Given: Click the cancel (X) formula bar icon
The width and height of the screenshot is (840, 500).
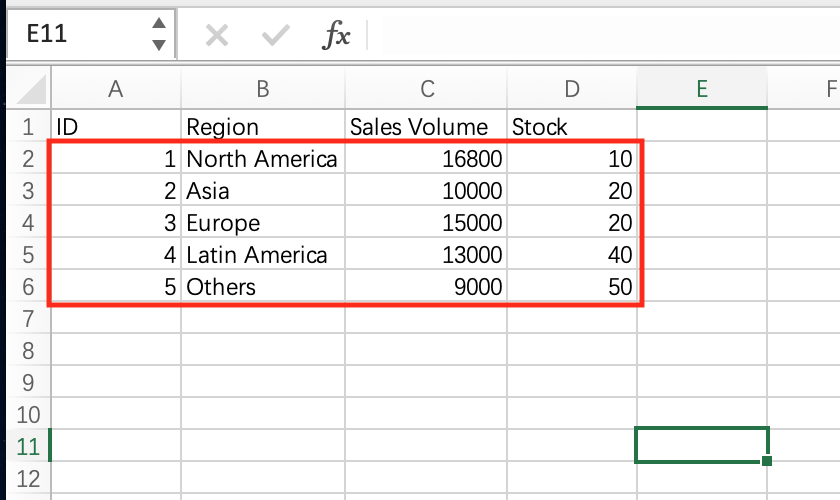Looking at the screenshot, I should (x=216, y=36).
